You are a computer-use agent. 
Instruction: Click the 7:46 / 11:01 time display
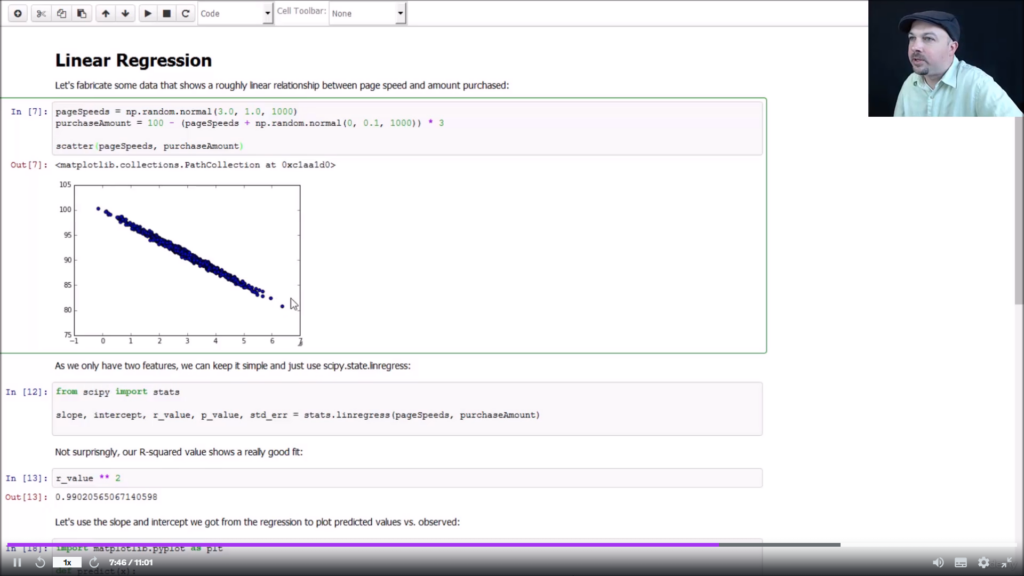click(x=131, y=562)
